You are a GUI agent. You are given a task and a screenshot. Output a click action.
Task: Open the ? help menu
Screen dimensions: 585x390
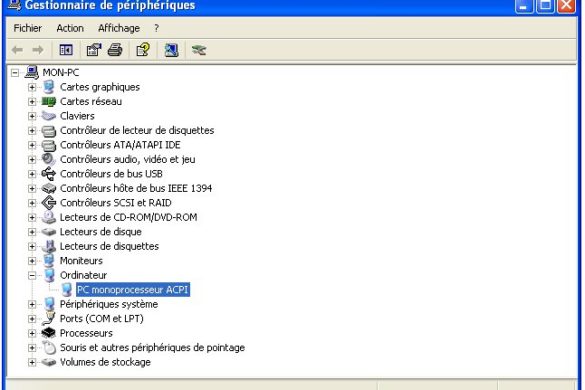(156, 28)
